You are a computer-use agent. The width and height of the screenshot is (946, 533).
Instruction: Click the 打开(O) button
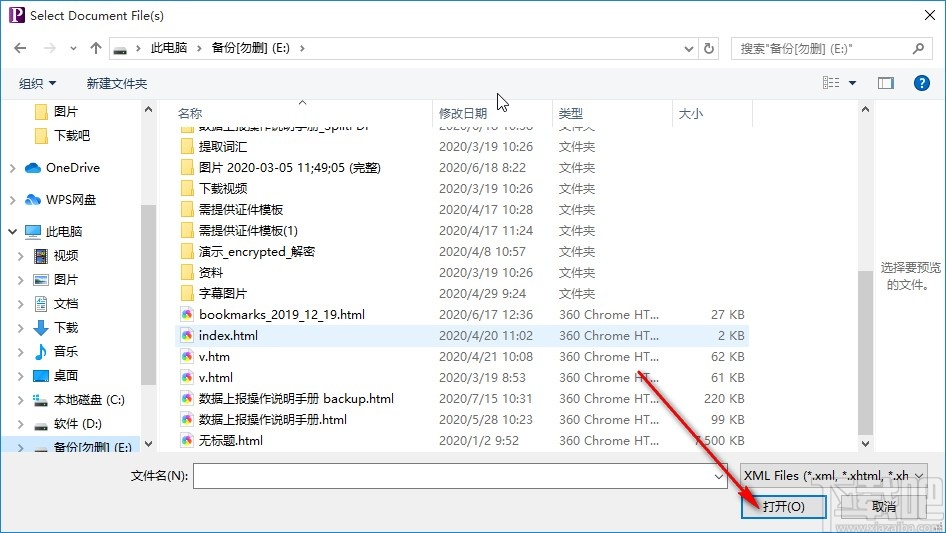[784, 506]
